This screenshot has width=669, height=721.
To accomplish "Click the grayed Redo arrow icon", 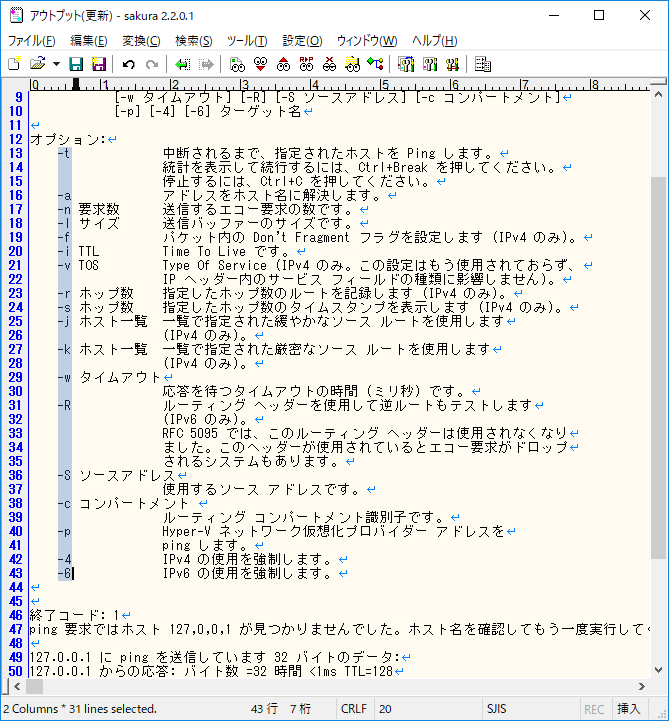I will (x=152, y=64).
